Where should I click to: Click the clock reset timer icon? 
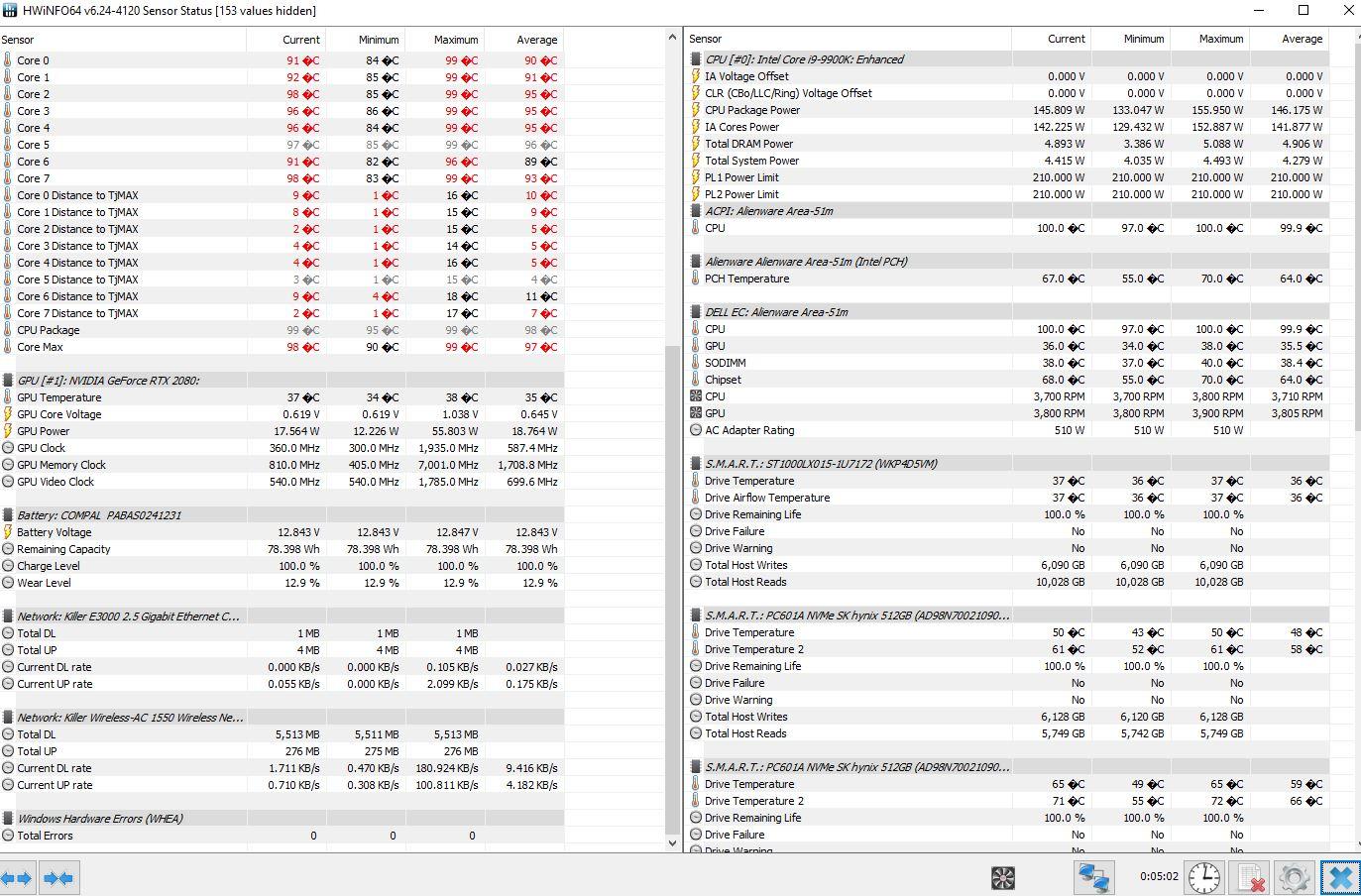(1204, 877)
